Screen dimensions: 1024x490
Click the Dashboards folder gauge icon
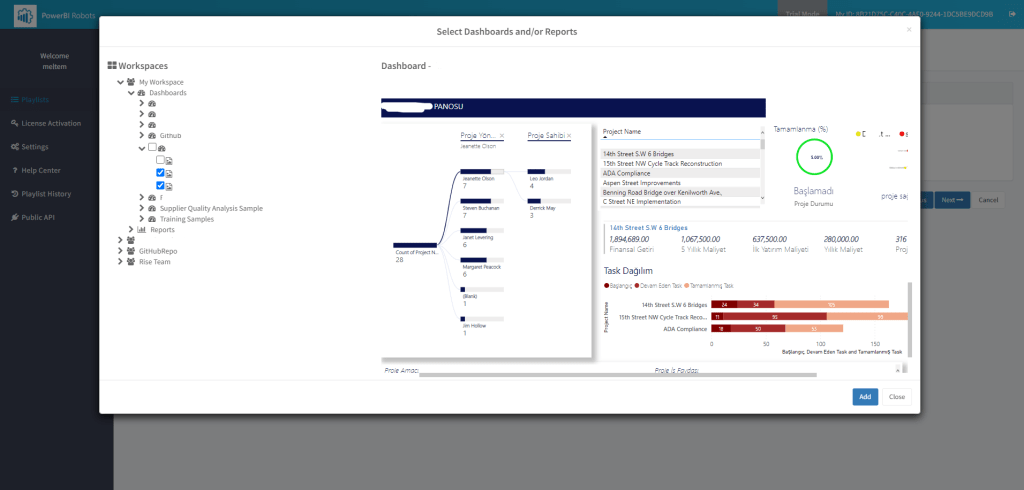click(141, 93)
